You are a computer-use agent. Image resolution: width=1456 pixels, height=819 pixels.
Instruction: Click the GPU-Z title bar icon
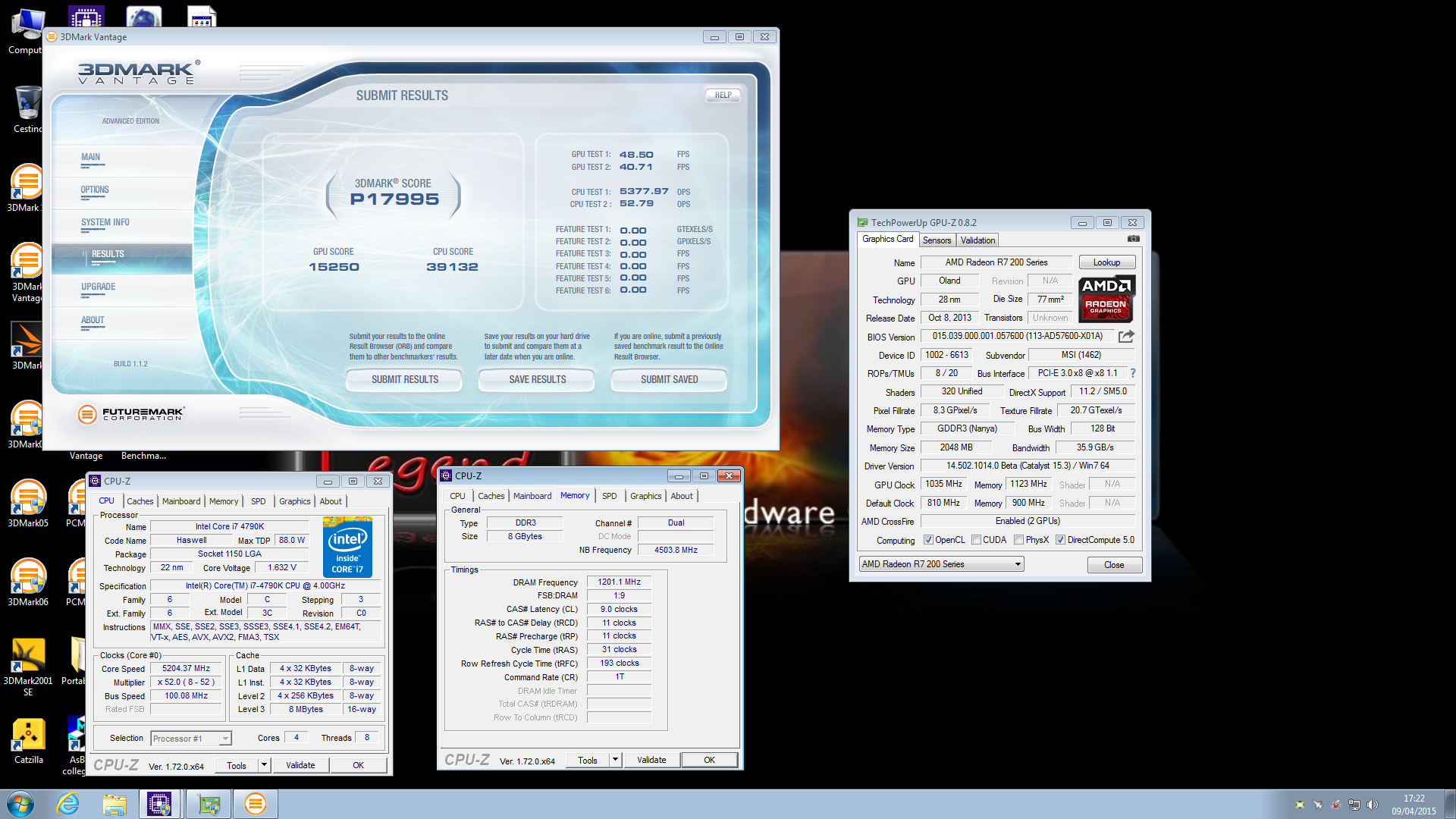(x=862, y=222)
